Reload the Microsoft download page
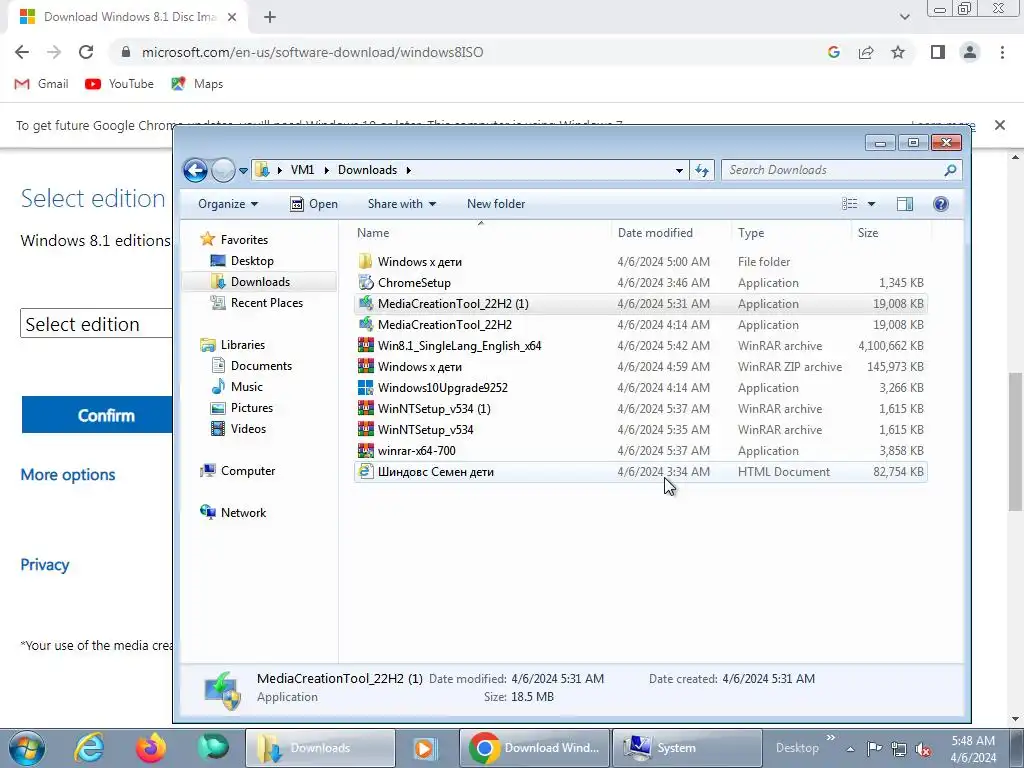The width and height of the screenshot is (1024, 768). (x=86, y=52)
